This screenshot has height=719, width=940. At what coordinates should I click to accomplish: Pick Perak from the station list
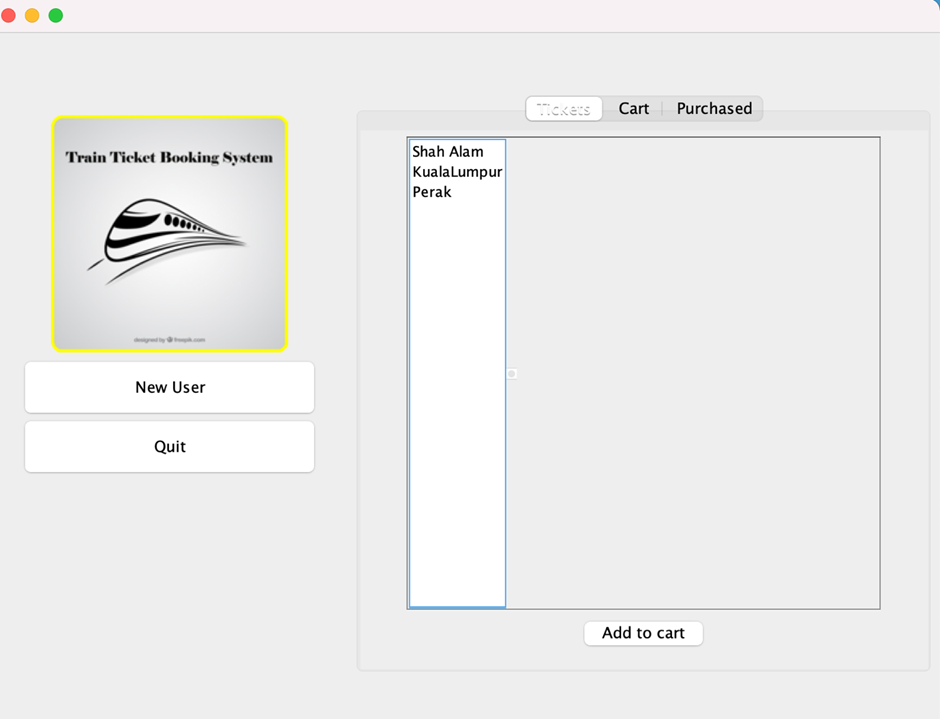click(431, 191)
